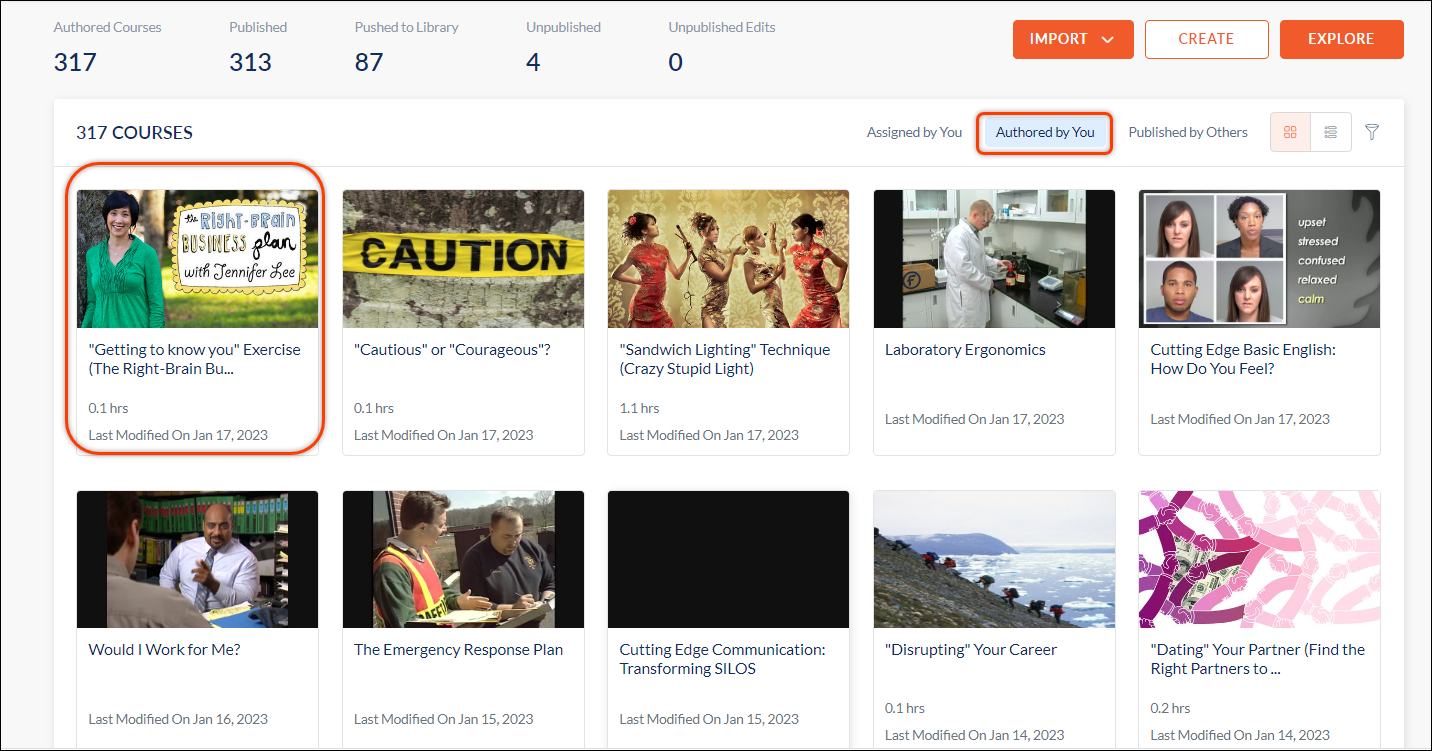
Task: Switch to list view icon
Action: coord(1330,132)
